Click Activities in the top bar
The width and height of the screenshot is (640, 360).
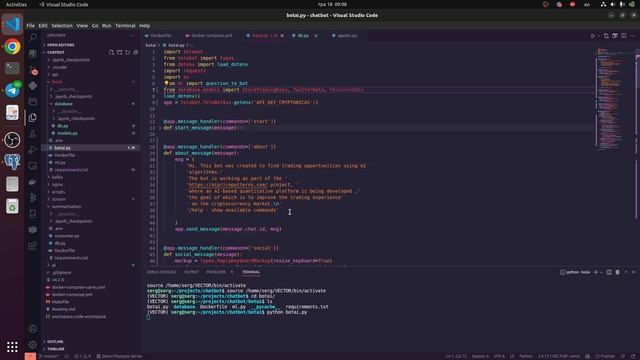(16, 4)
